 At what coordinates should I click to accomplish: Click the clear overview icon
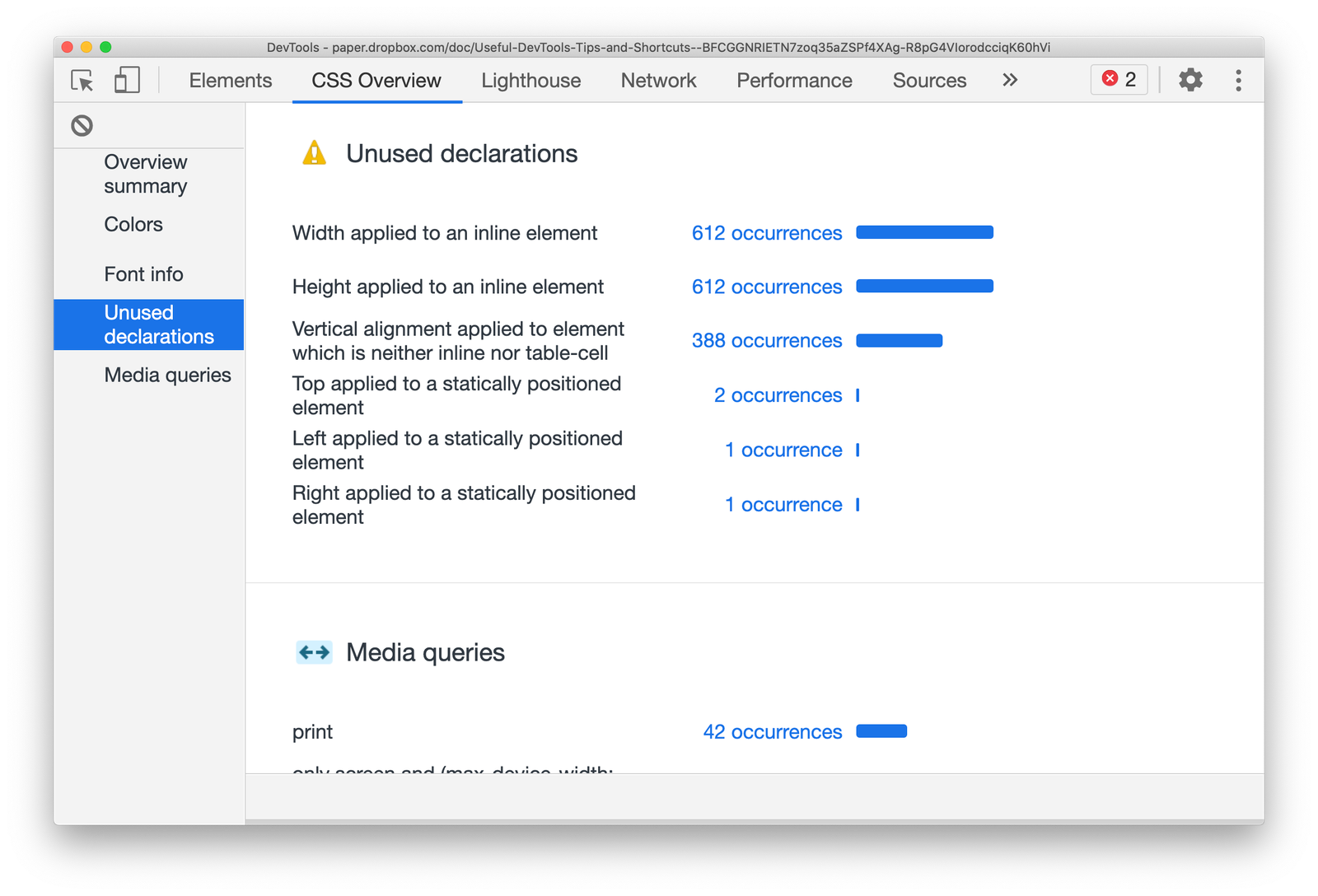tap(82, 125)
